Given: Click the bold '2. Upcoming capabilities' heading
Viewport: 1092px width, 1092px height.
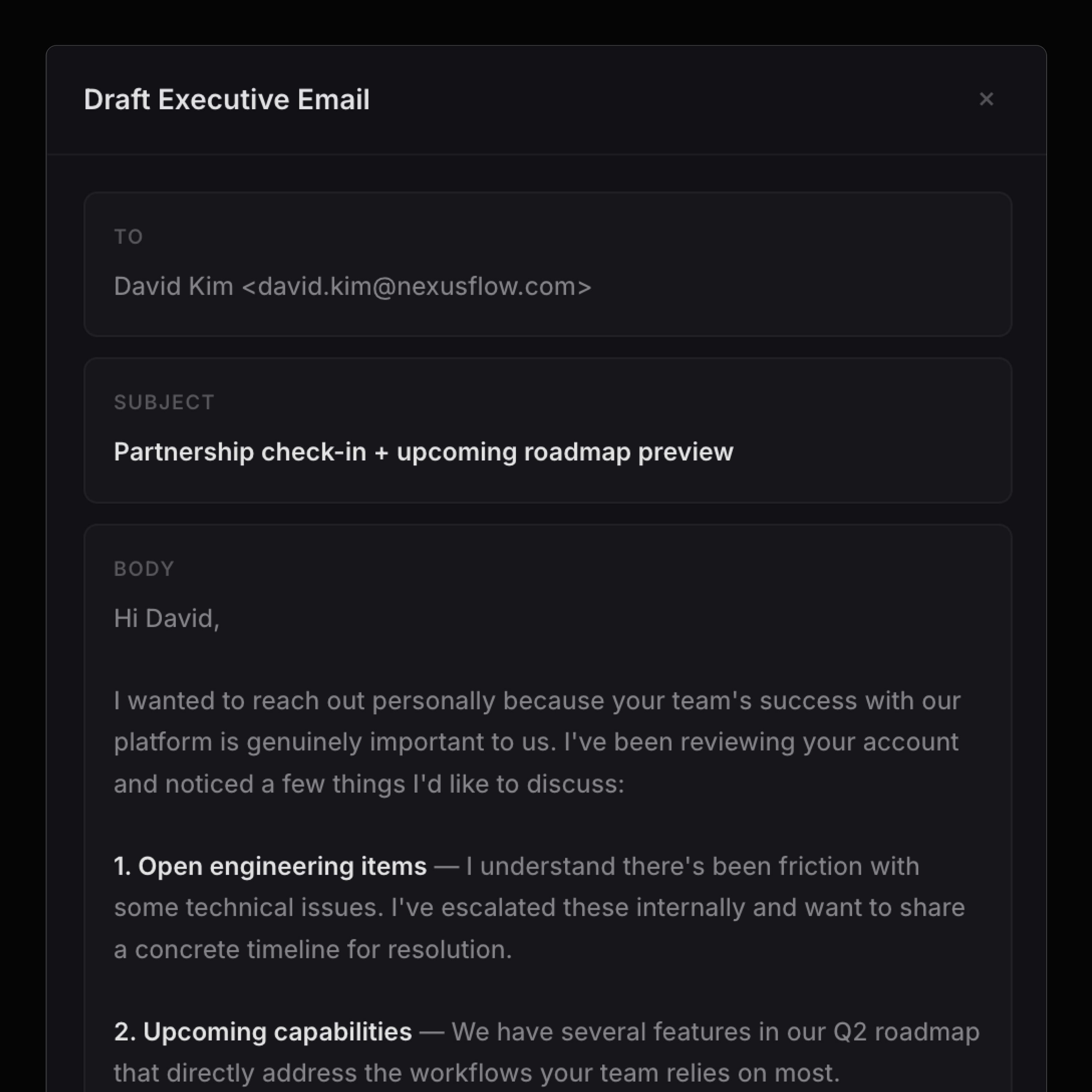Looking at the screenshot, I should click(263, 1032).
